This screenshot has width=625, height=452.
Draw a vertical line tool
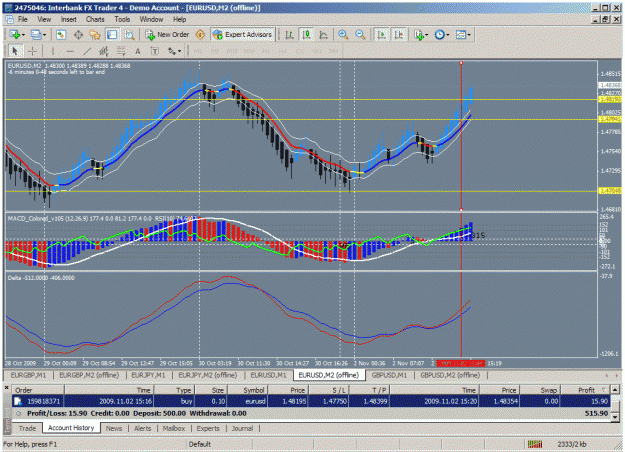[x=53, y=51]
